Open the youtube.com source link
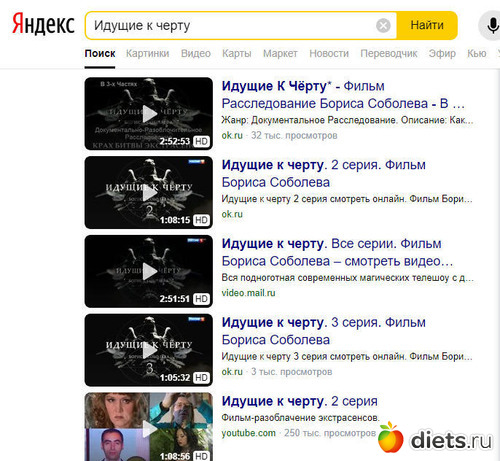The height and width of the screenshot is (461, 500). click(249, 433)
